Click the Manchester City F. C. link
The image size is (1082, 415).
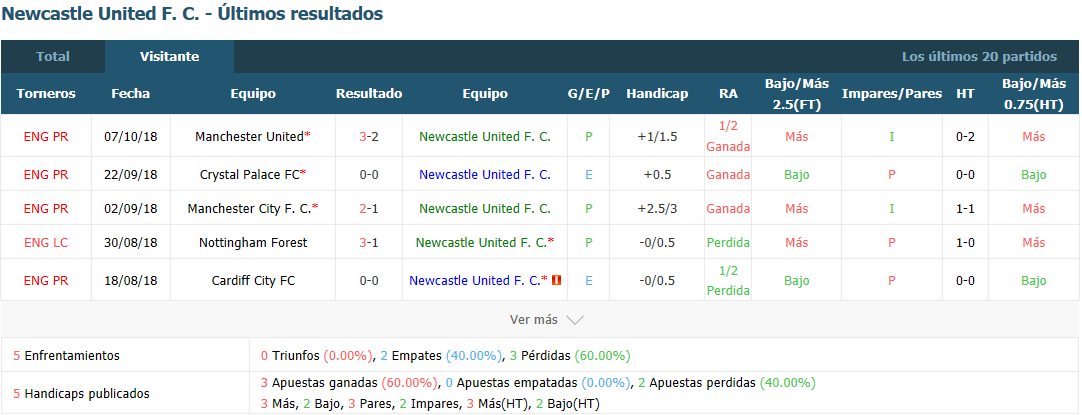click(x=250, y=209)
